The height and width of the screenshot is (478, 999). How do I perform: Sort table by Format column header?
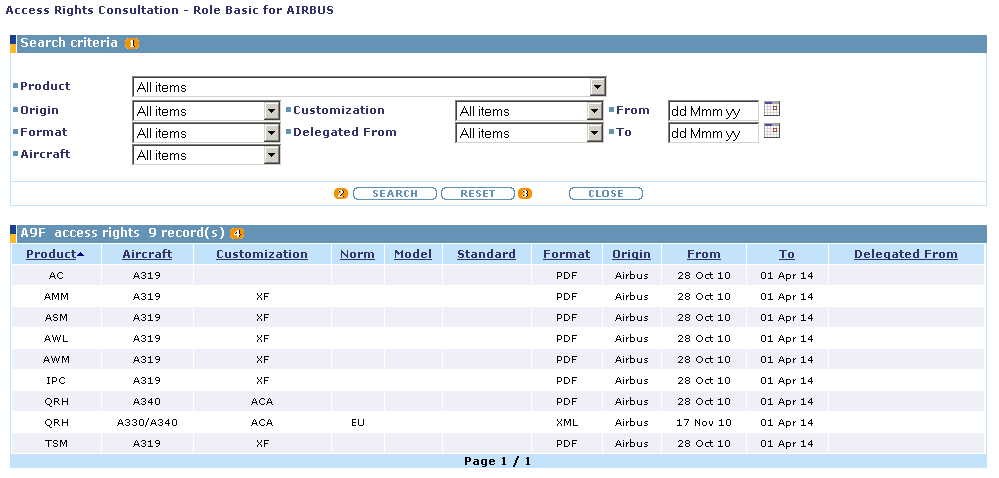coord(566,254)
